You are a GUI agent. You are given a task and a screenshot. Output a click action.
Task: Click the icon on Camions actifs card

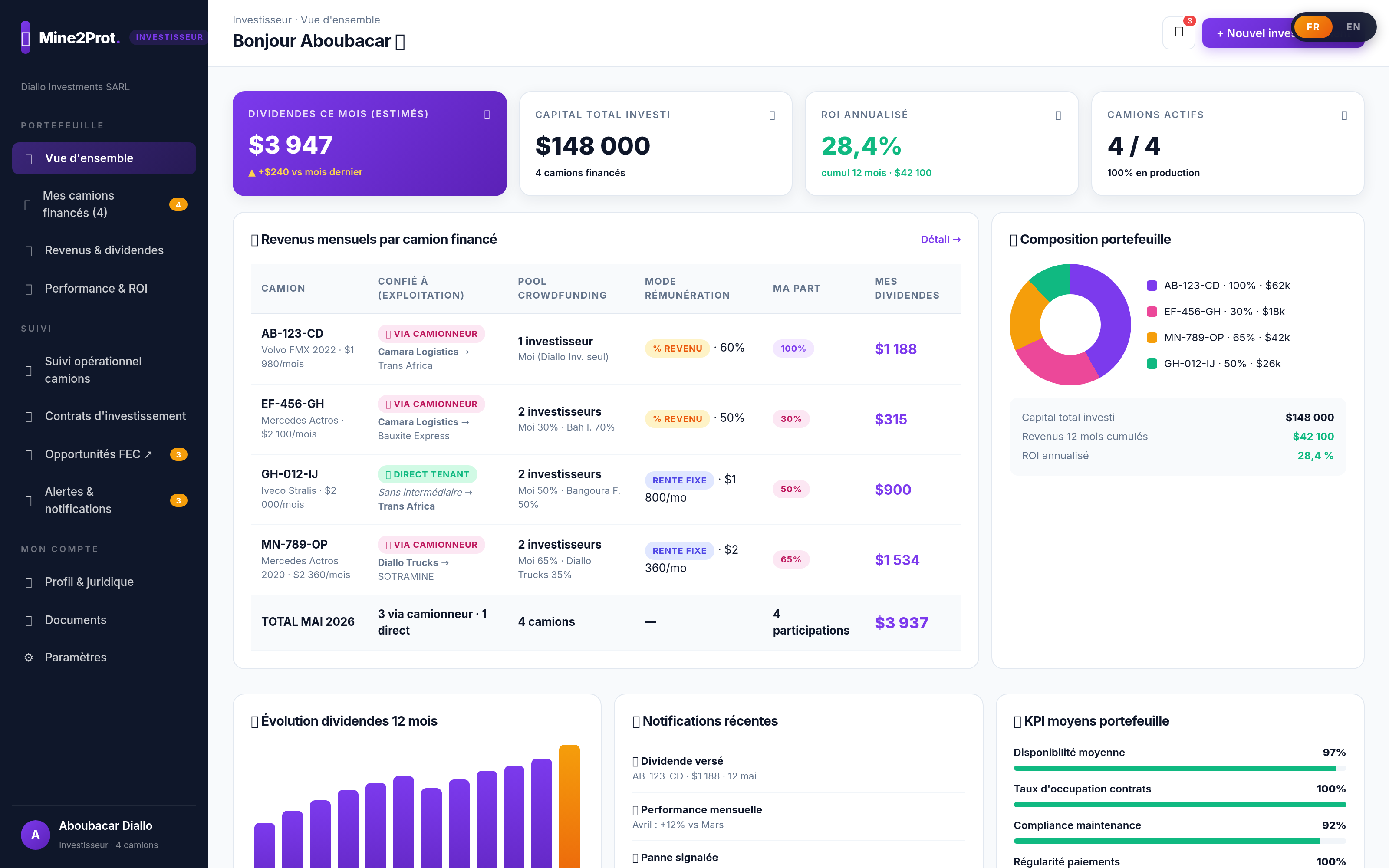click(1344, 115)
